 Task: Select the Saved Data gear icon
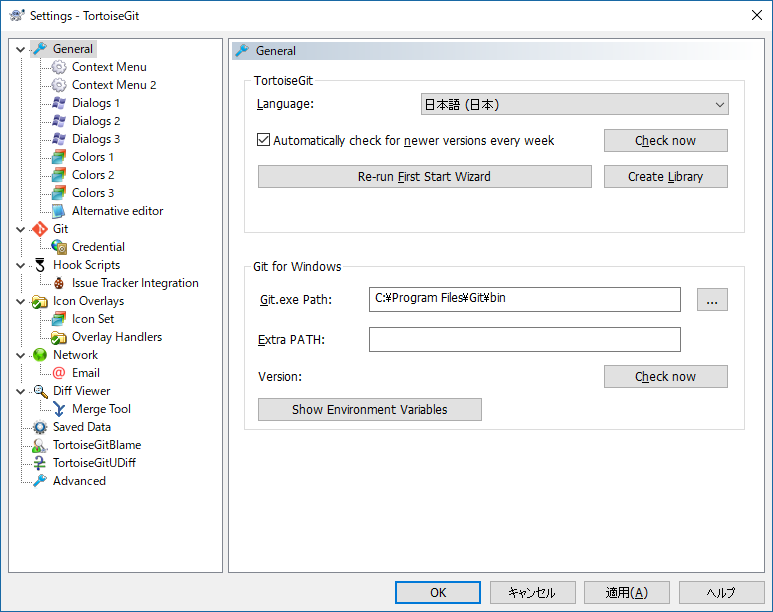pos(40,427)
